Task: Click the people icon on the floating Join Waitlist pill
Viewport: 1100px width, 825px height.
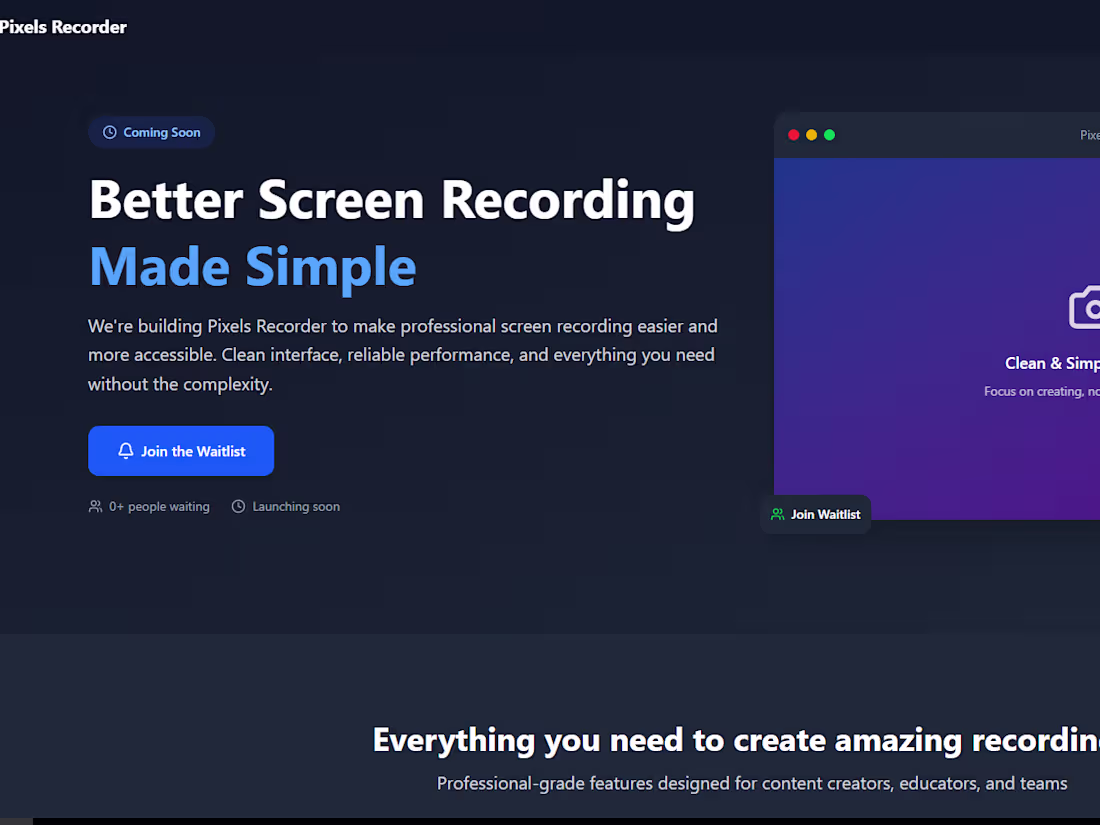Action: pyautogui.click(x=777, y=514)
